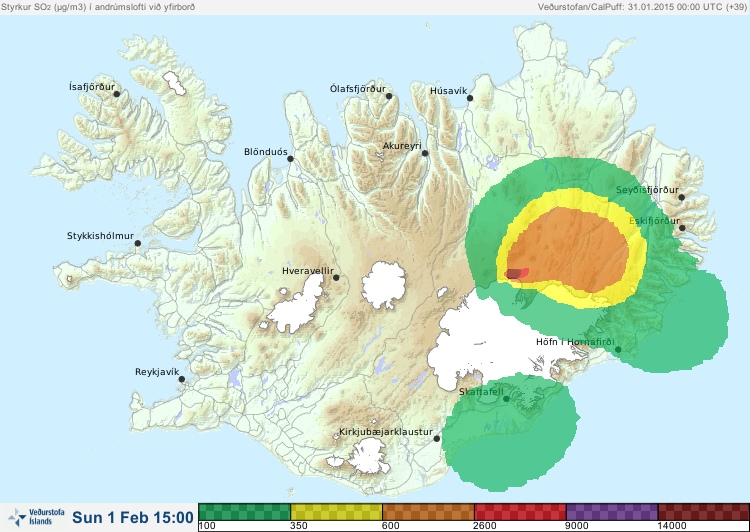The image size is (750, 532).
Task: Click the dark red peak concentration spot
Action: point(513,274)
